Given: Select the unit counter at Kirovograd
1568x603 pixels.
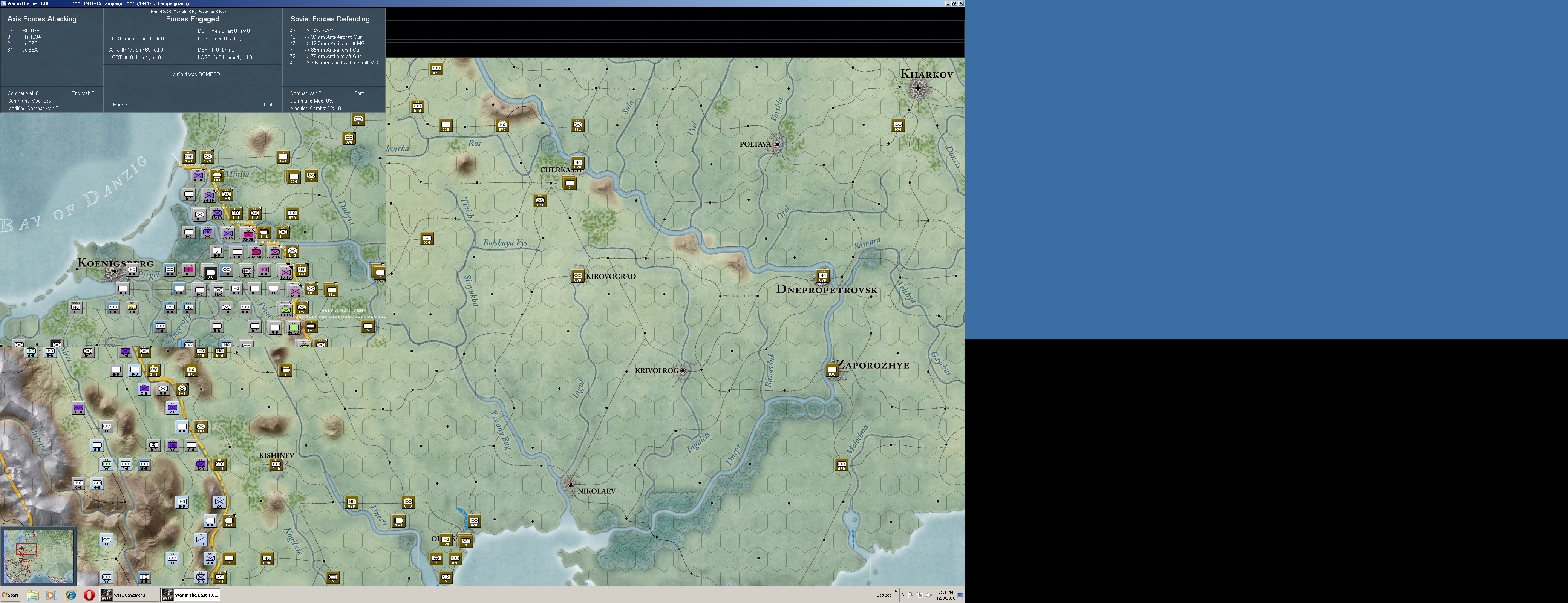Looking at the screenshot, I should coord(578,277).
